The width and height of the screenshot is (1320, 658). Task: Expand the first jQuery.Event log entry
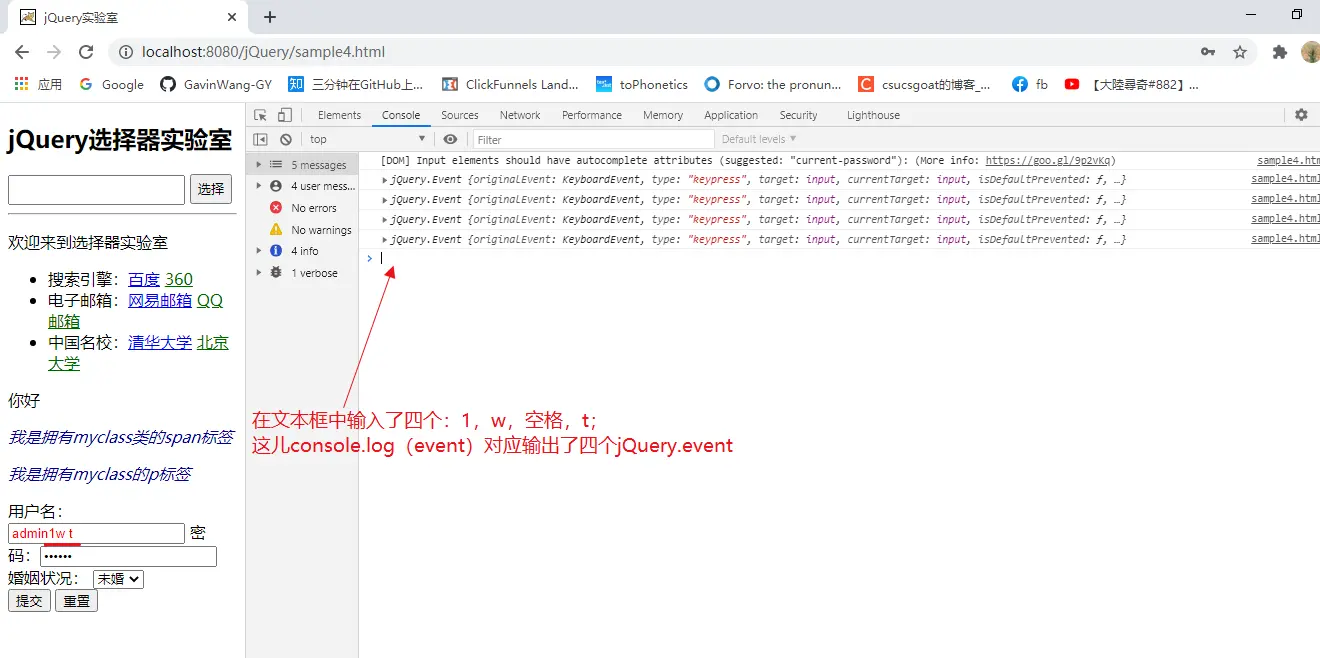click(x=386, y=180)
